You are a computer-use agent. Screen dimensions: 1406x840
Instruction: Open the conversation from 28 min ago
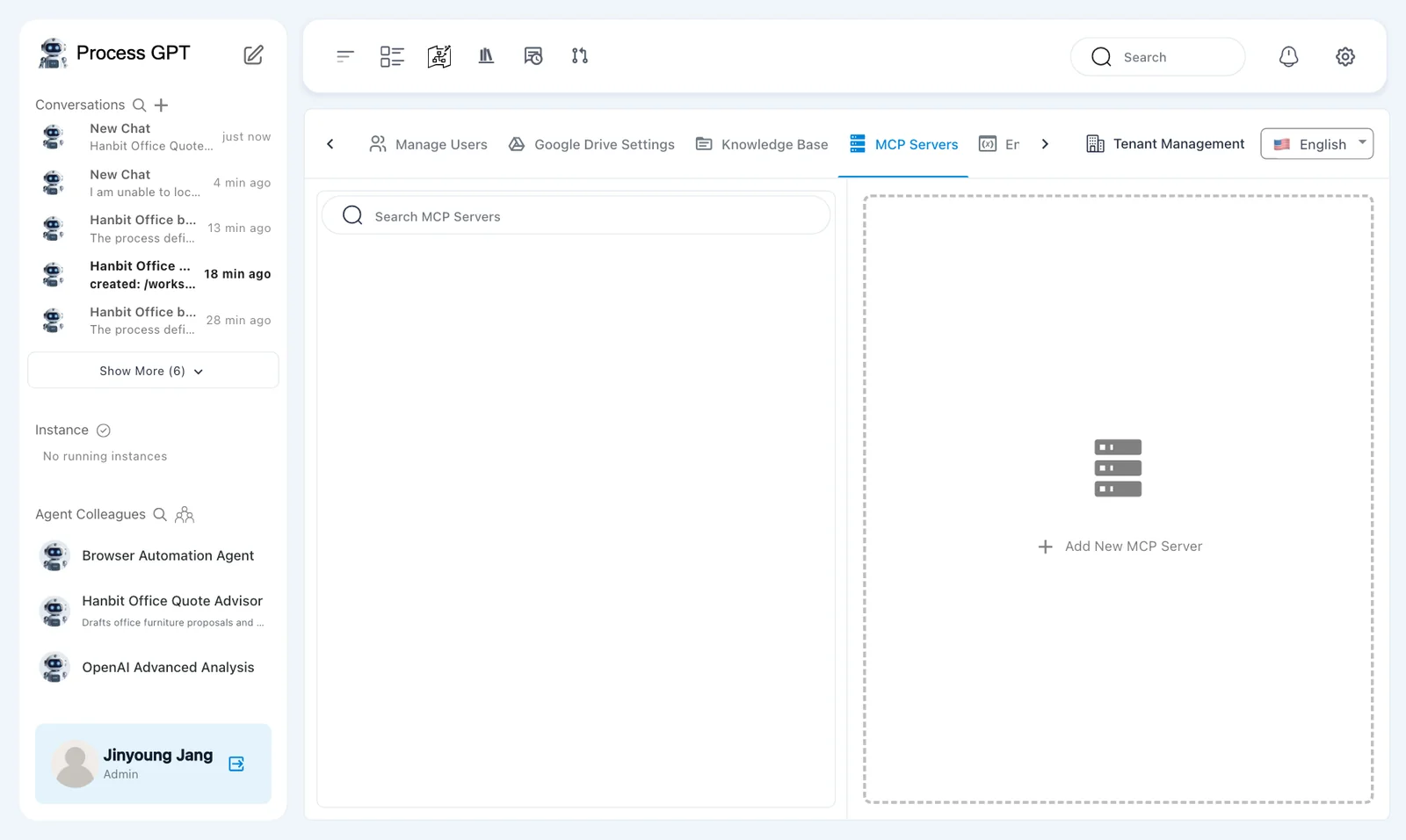(155, 321)
